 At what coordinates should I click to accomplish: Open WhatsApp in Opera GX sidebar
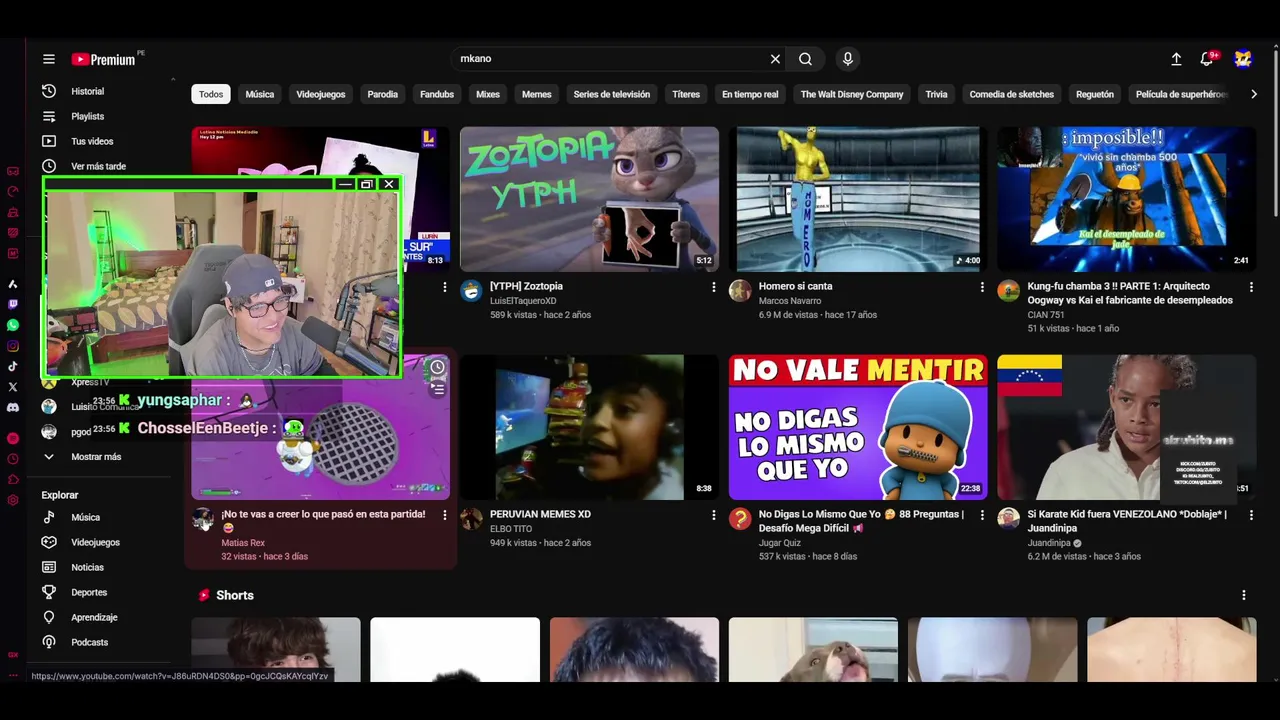13,325
